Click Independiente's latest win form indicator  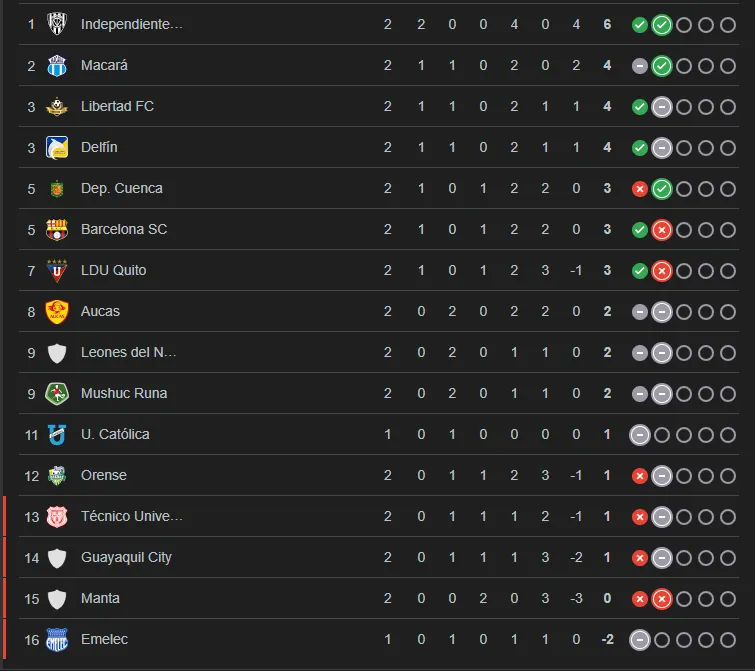click(661, 24)
